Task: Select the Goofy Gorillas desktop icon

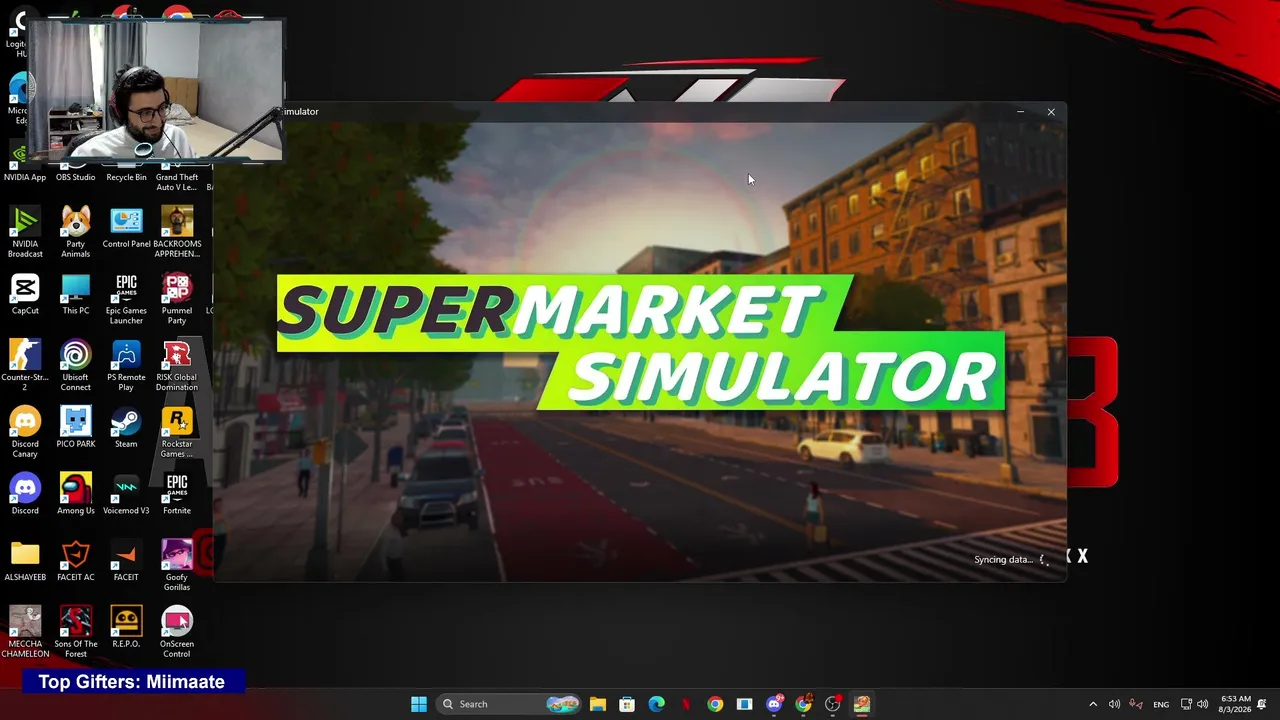Action: [x=177, y=566]
